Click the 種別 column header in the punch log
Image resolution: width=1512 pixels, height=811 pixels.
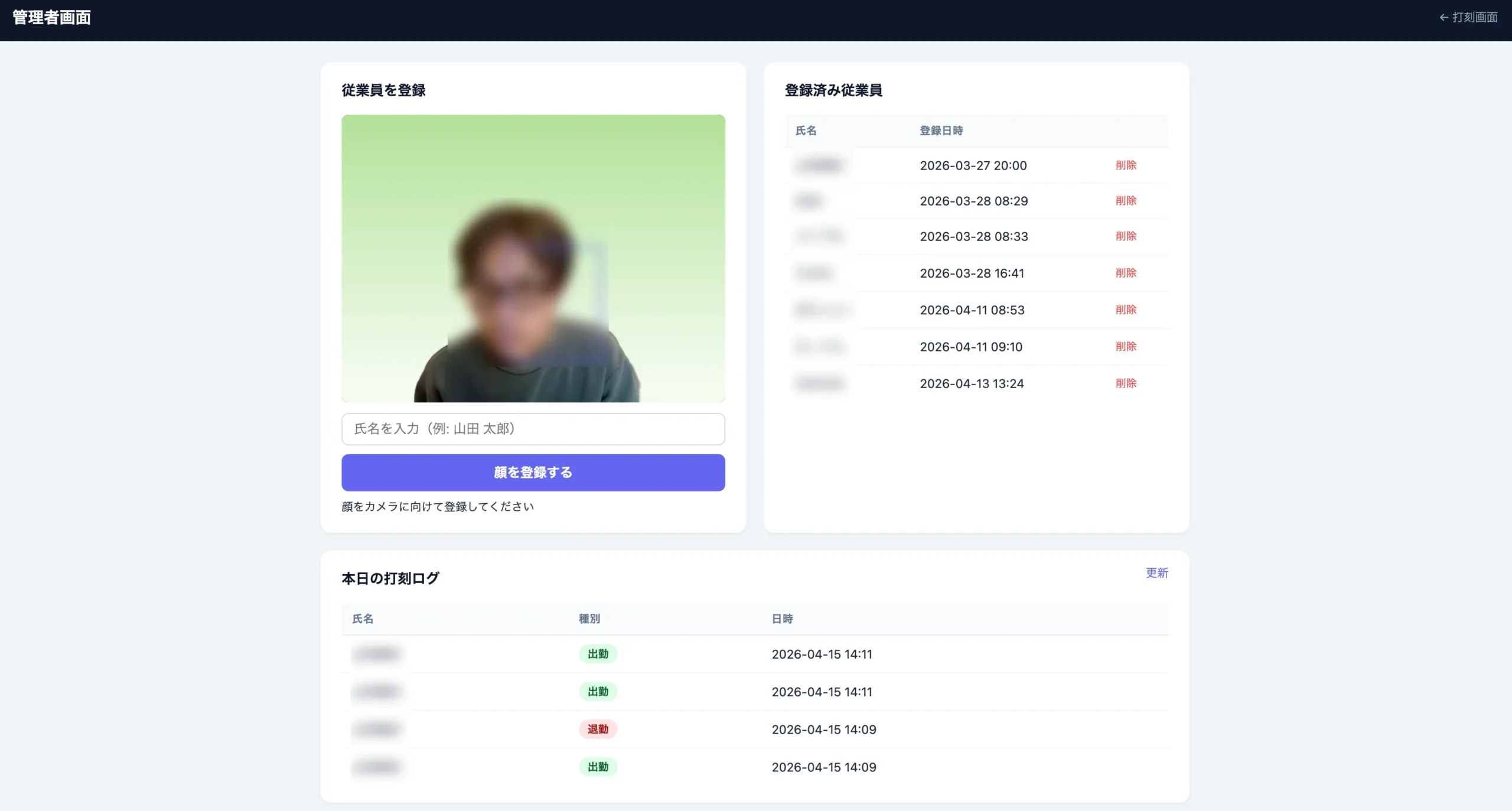pos(589,619)
